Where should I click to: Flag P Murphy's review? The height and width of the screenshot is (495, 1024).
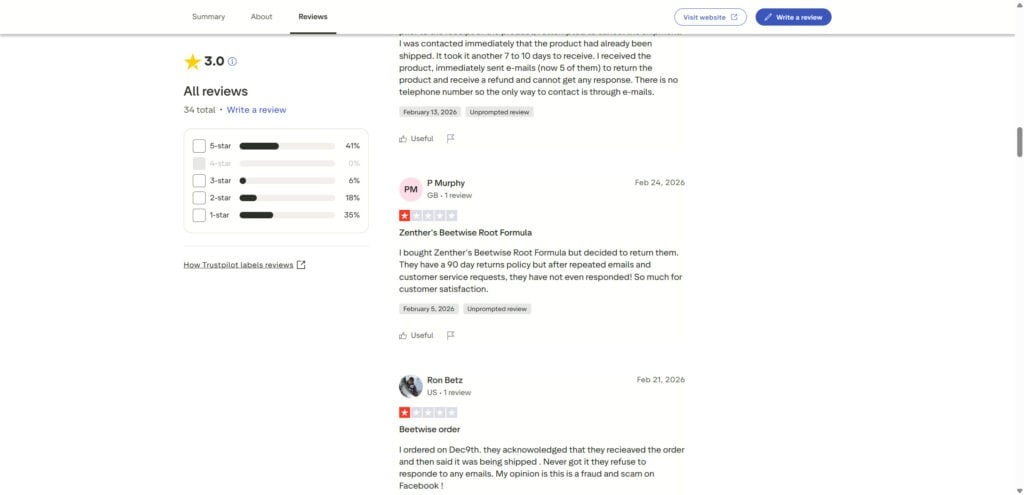[451, 335]
